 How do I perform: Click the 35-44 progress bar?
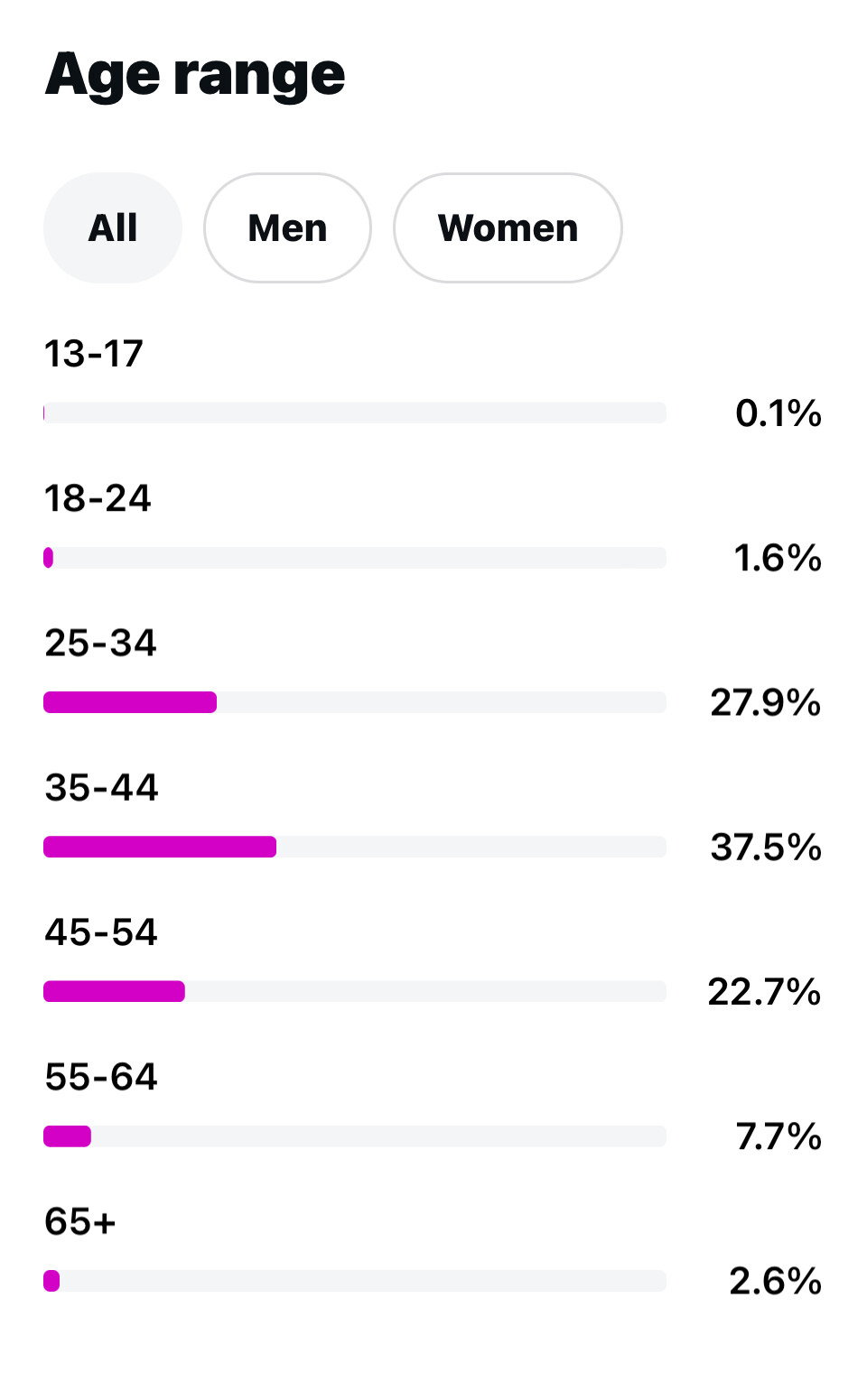click(355, 847)
